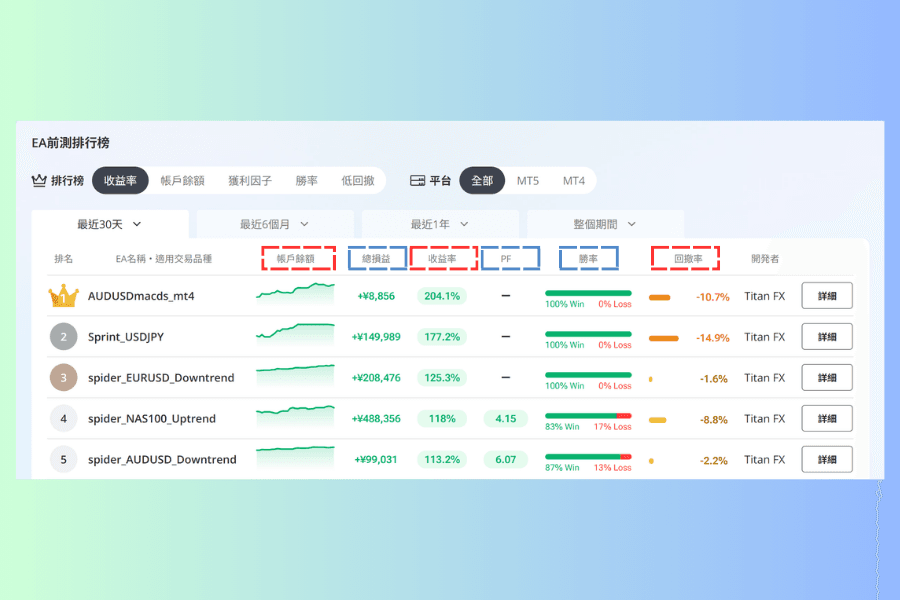Click the 帳戶餘額 column header
This screenshot has width=900, height=600.
coord(296,259)
